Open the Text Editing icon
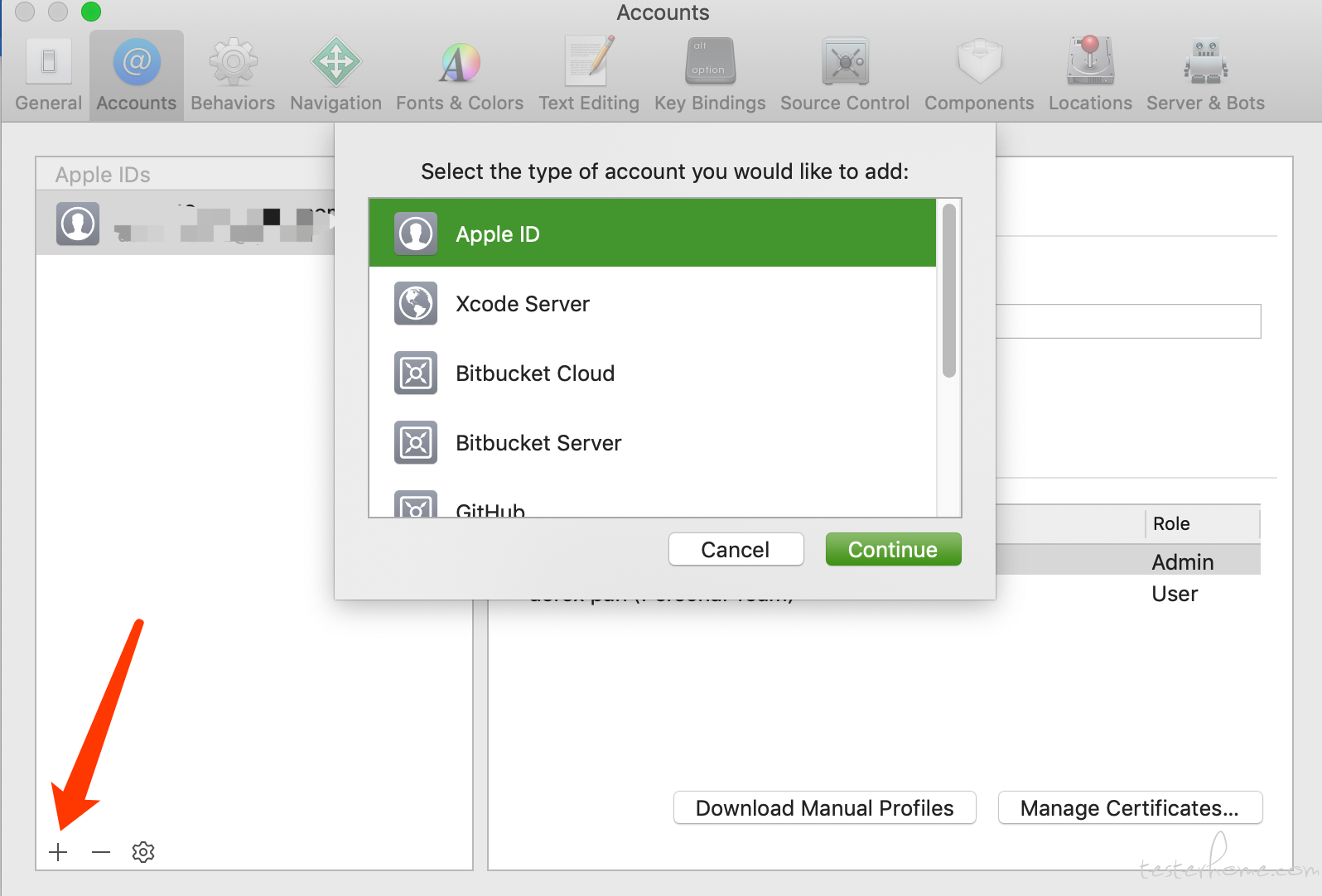Screen dimensions: 1322x896 [589, 61]
